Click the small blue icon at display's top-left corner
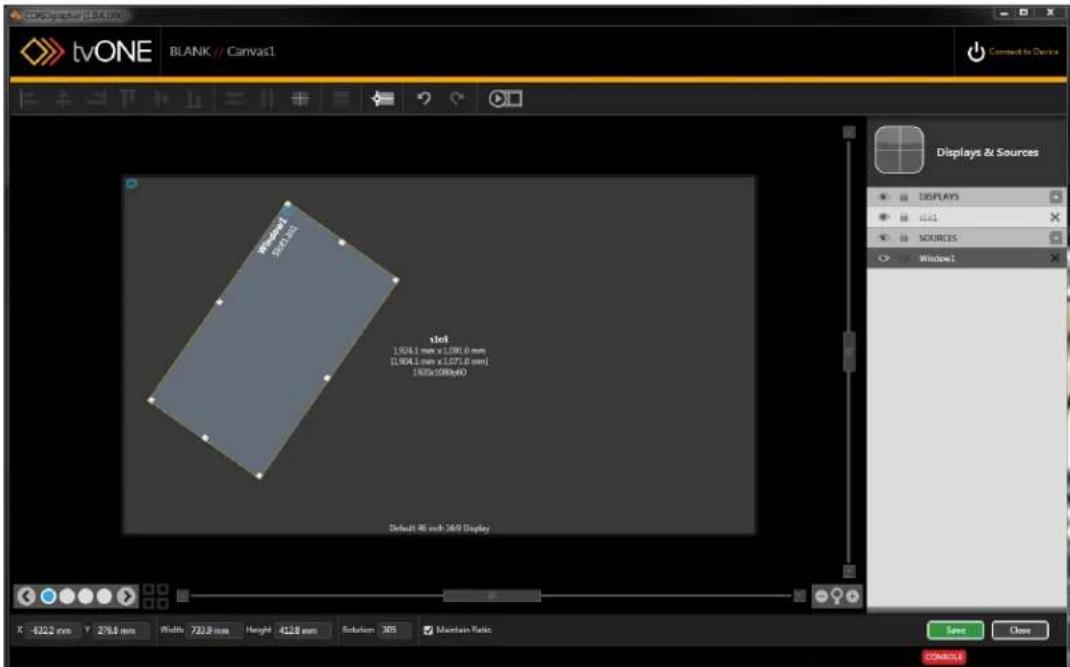The image size is (1070, 667). [132, 183]
